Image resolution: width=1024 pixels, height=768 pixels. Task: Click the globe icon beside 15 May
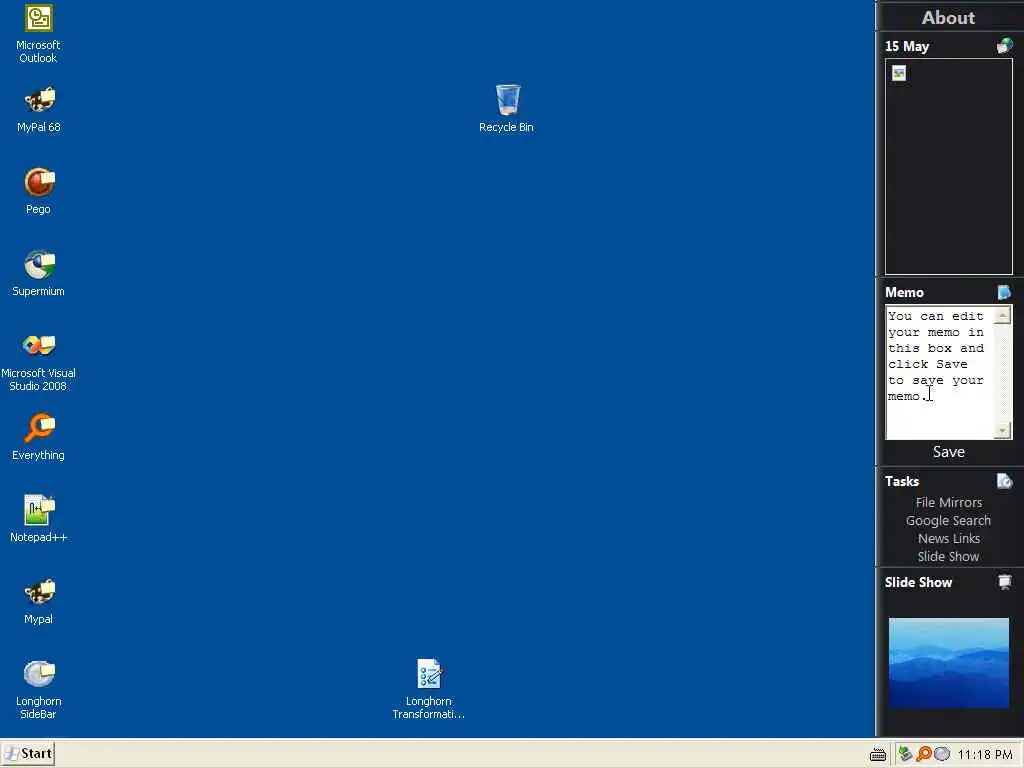[x=1004, y=46]
